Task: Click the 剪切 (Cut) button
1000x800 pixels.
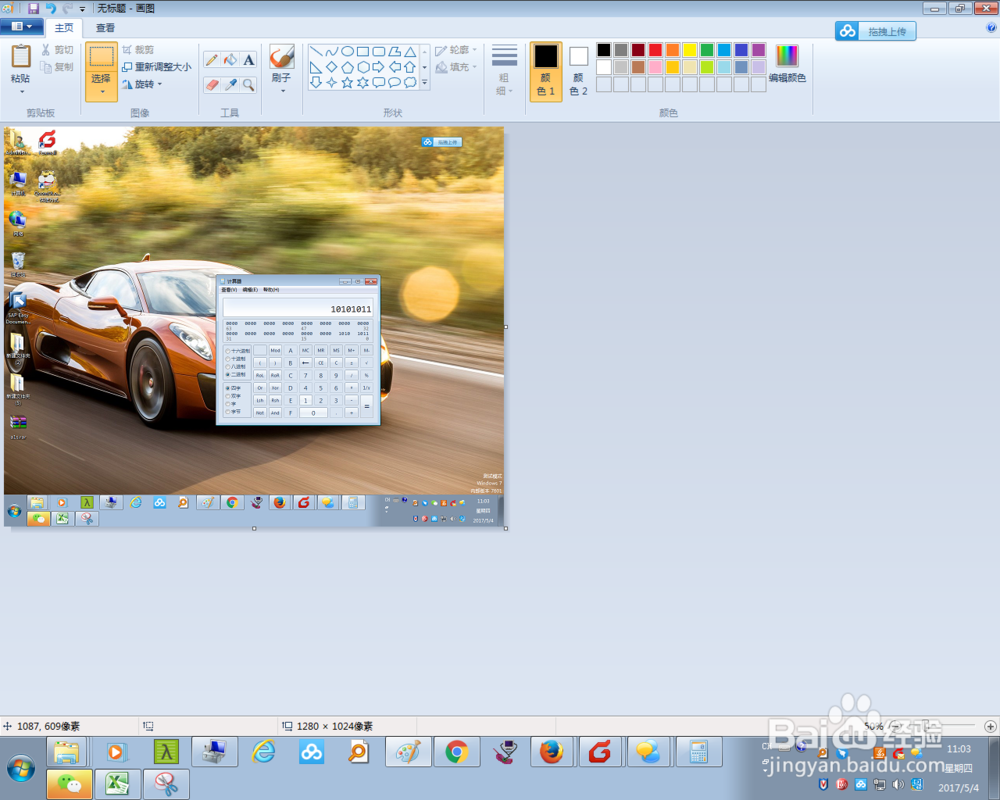Action: [57, 50]
